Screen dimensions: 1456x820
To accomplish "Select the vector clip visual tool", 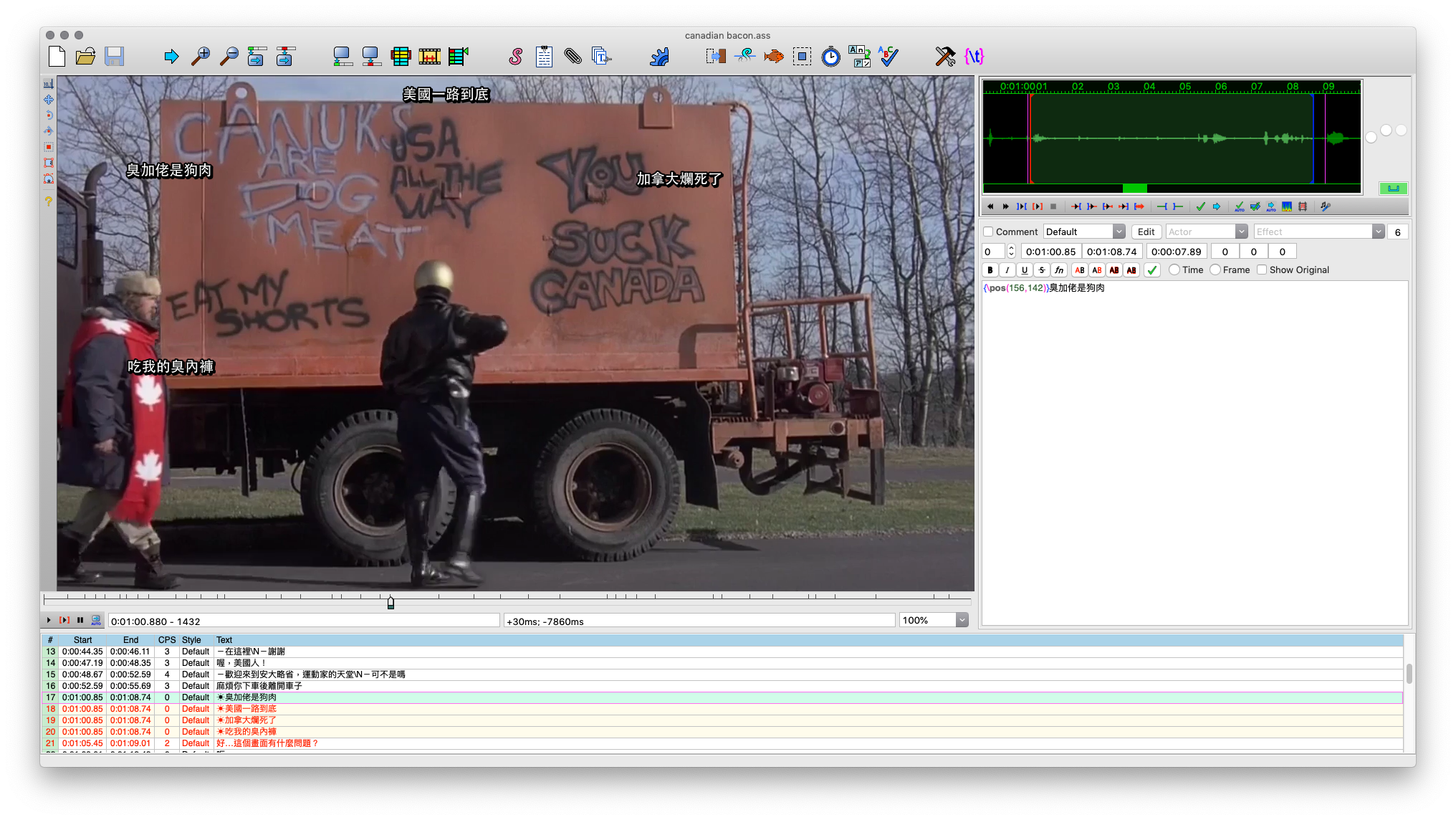I will coord(48,178).
